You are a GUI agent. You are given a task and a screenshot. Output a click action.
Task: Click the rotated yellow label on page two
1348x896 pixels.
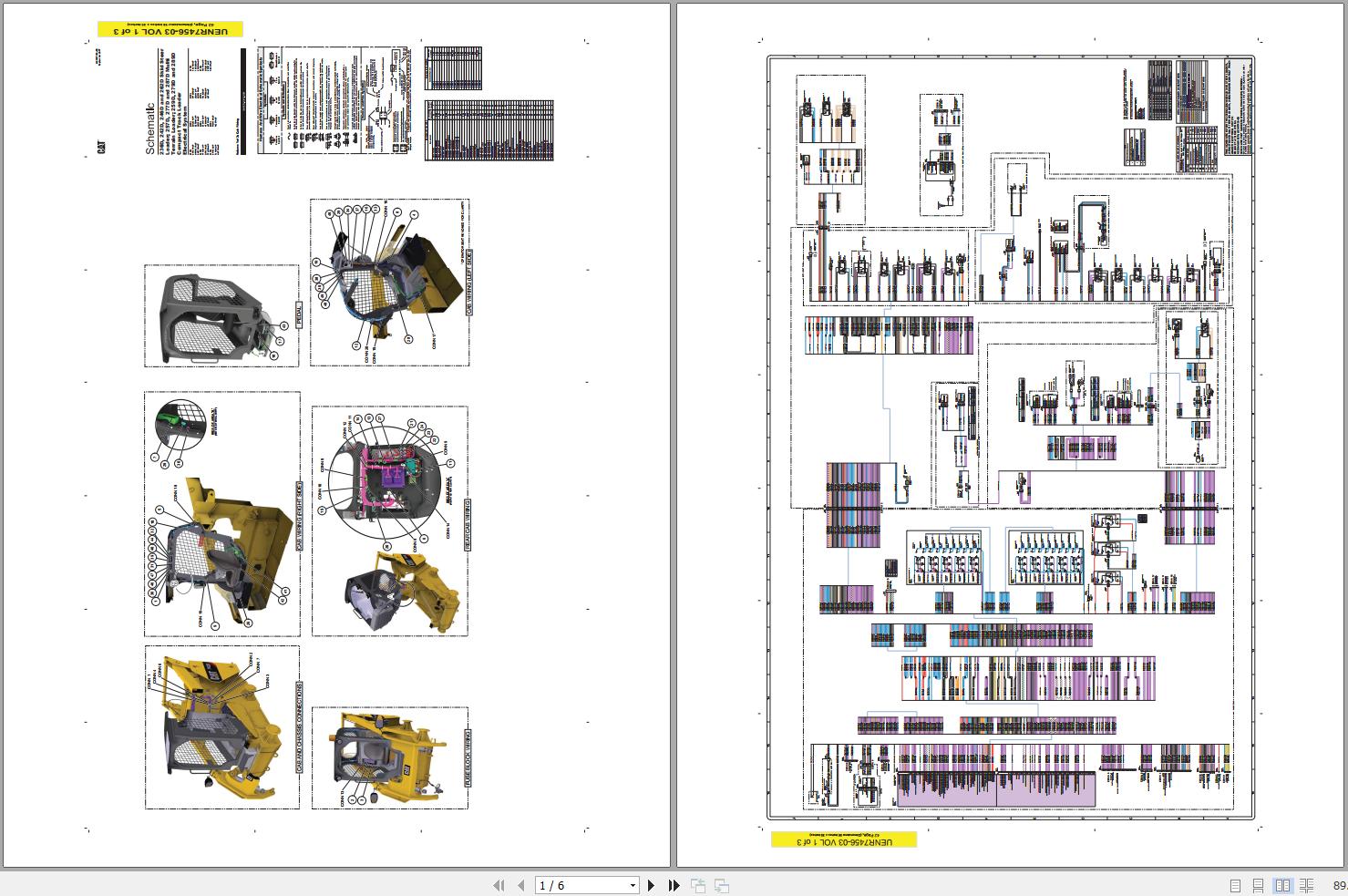846,839
